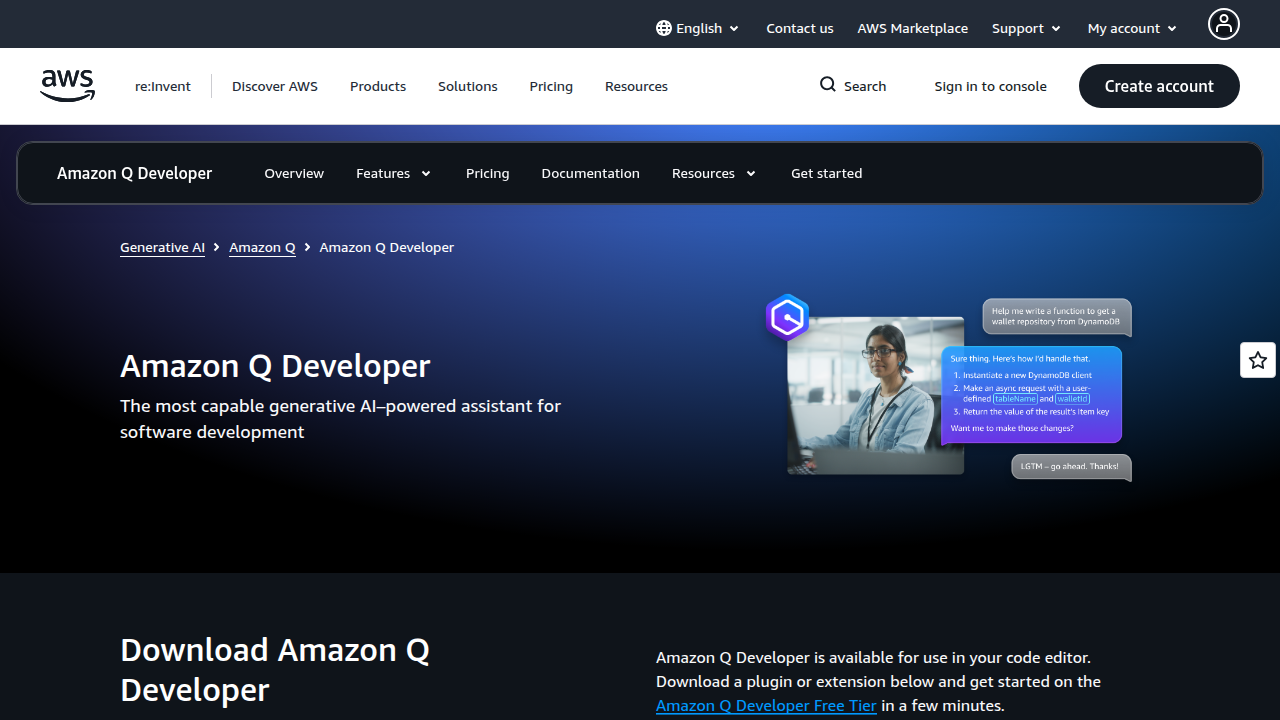Screen dimensions: 1280x720
Task: Click the globe language icon
Action: click(664, 28)
